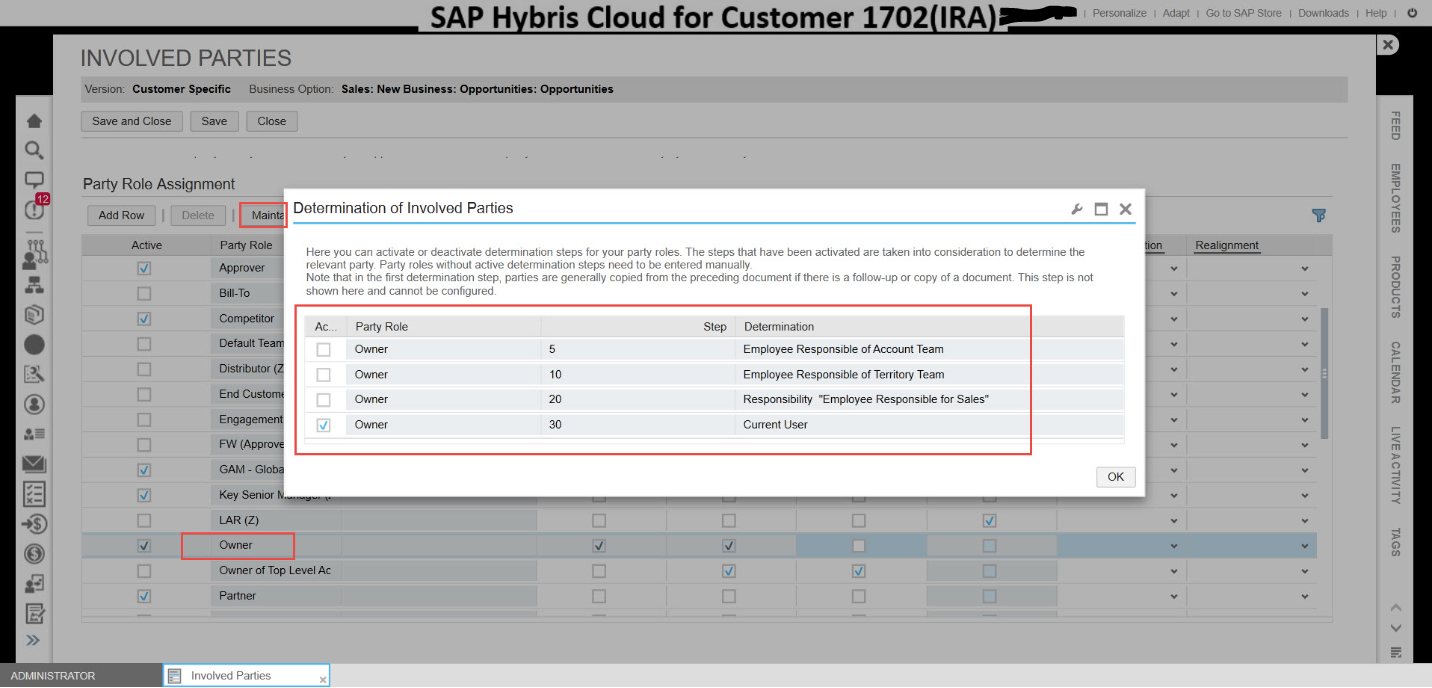This screenshot has height=688, width=1432.
Task: Toggle the Active checkbox for Bill-To
Action: pos(144,293)
